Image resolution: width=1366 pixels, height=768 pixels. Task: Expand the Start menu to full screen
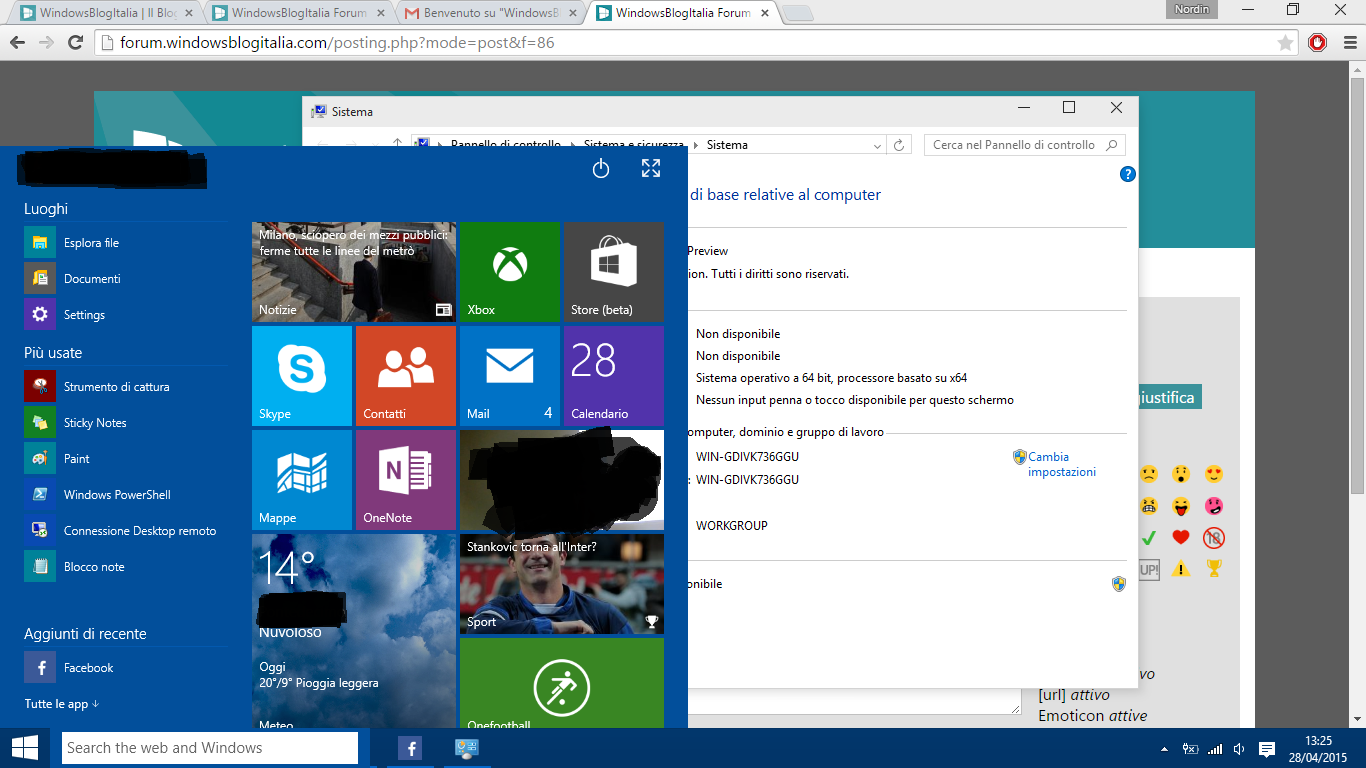(651, 169)
